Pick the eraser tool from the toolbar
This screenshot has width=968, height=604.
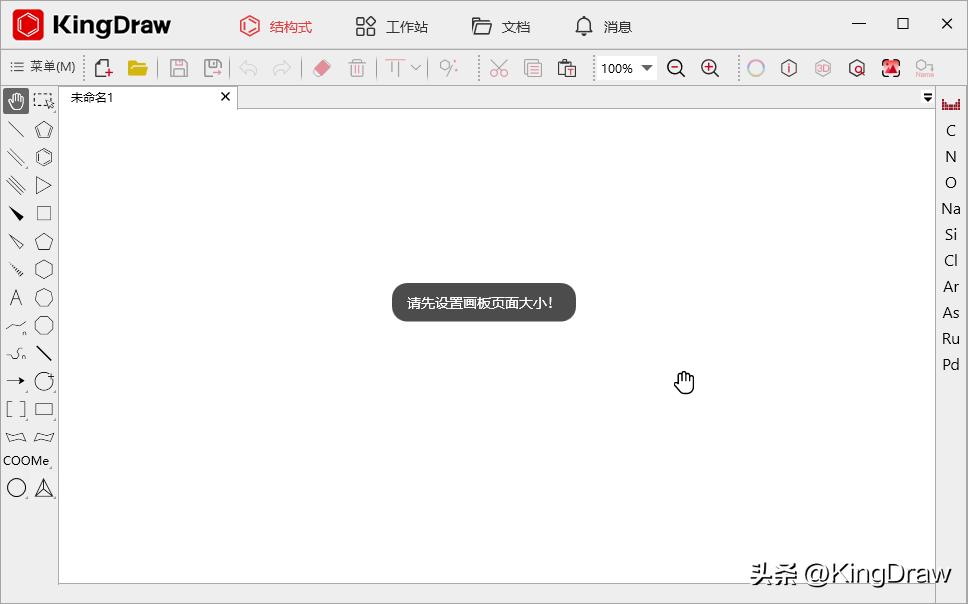(x=320, y=68)
